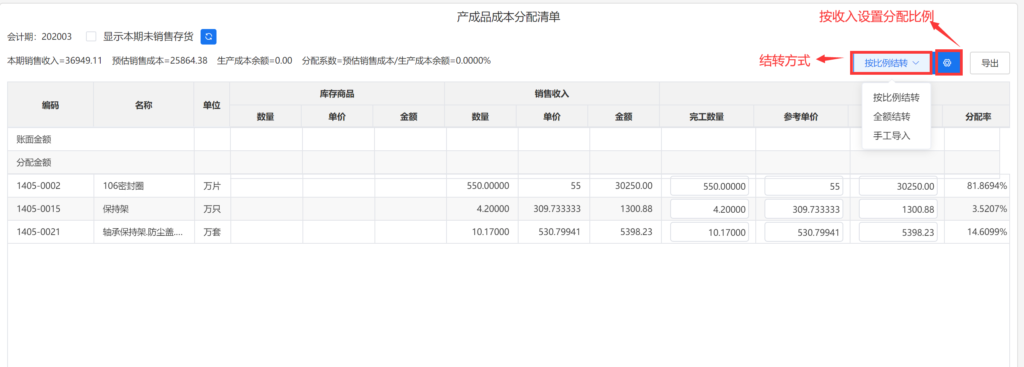Pick 手工导入 menu option
1024x367 pixels.
[891, 136]
